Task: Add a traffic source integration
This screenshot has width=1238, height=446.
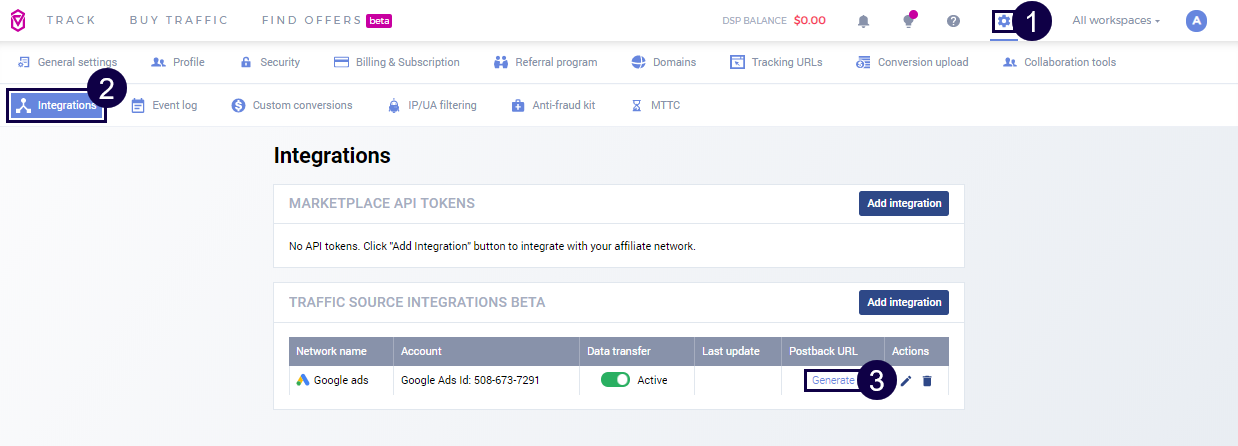Action: point(903,302)
